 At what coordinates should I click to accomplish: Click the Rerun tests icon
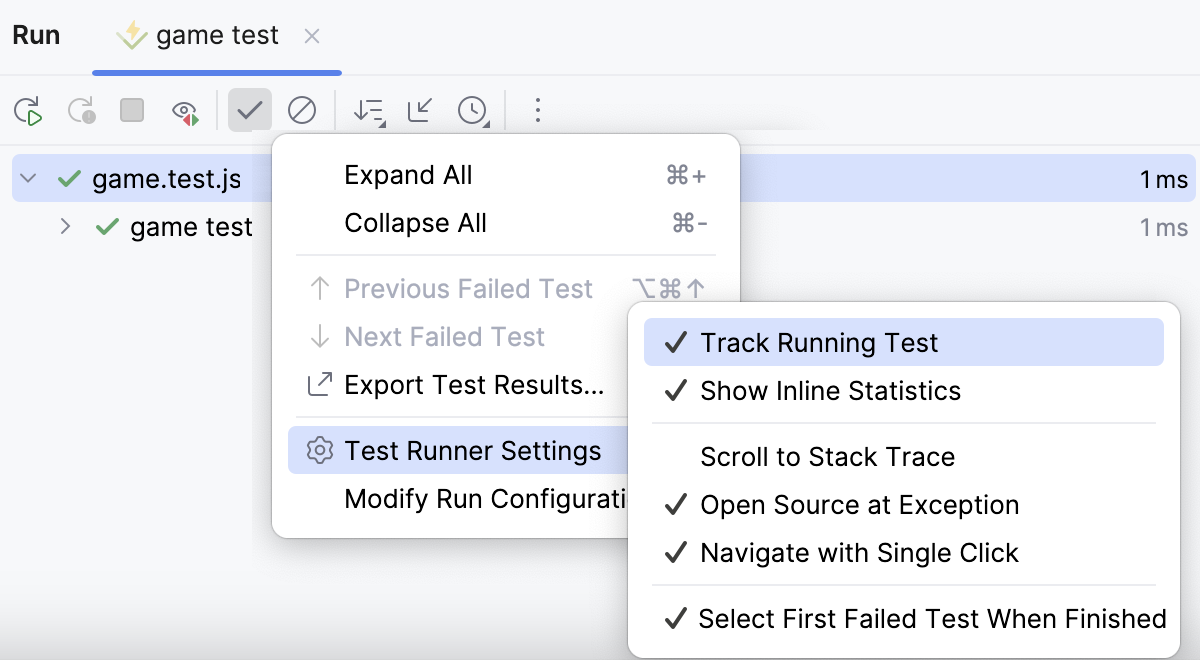(28, 110)
